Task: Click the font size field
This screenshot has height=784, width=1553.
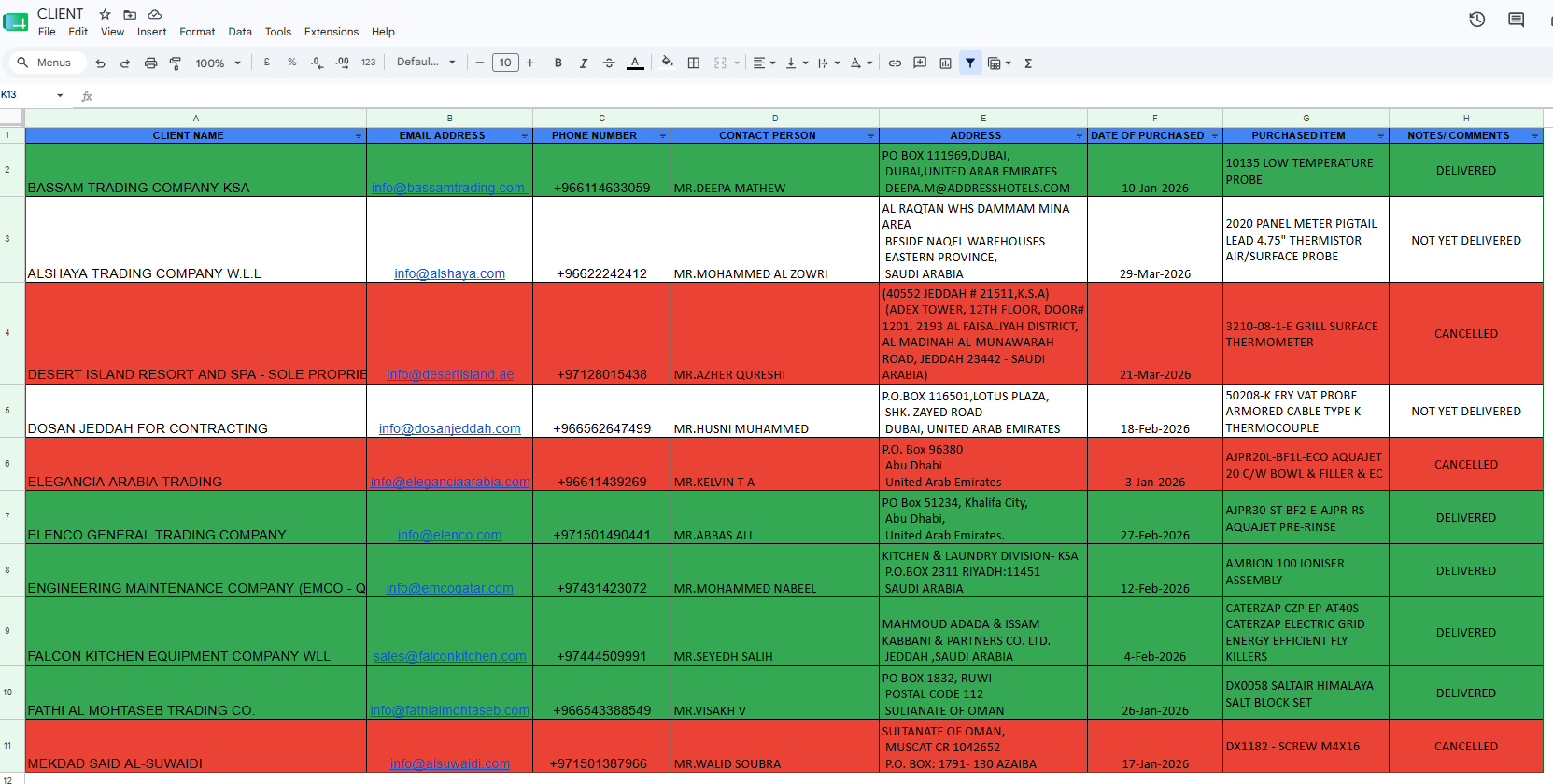Action: click(505, 63)
